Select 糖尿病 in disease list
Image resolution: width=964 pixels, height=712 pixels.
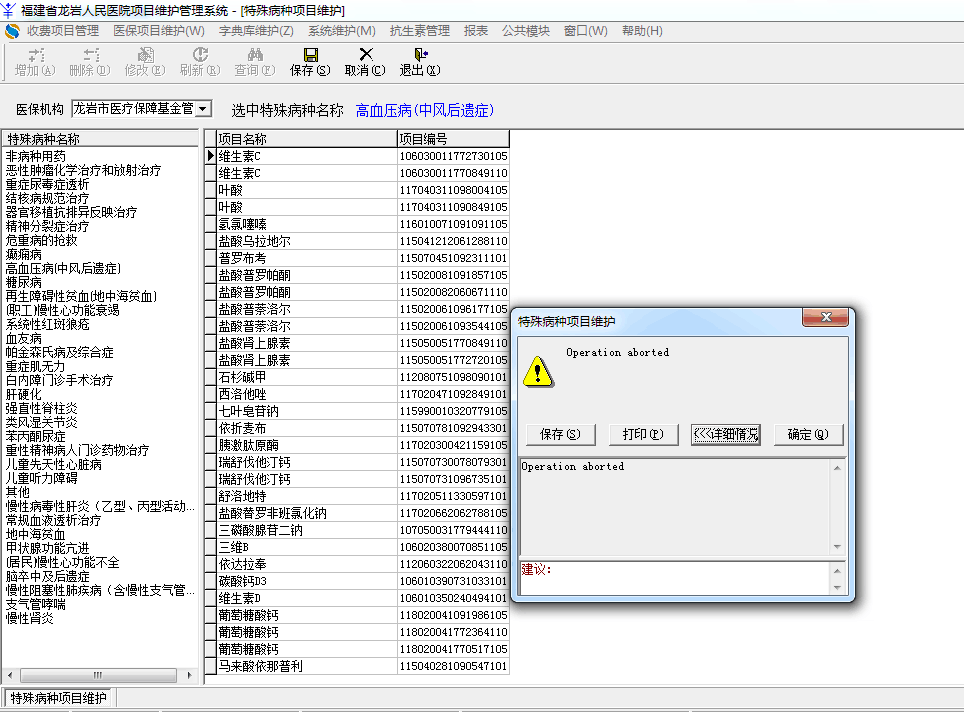(23, 282)
